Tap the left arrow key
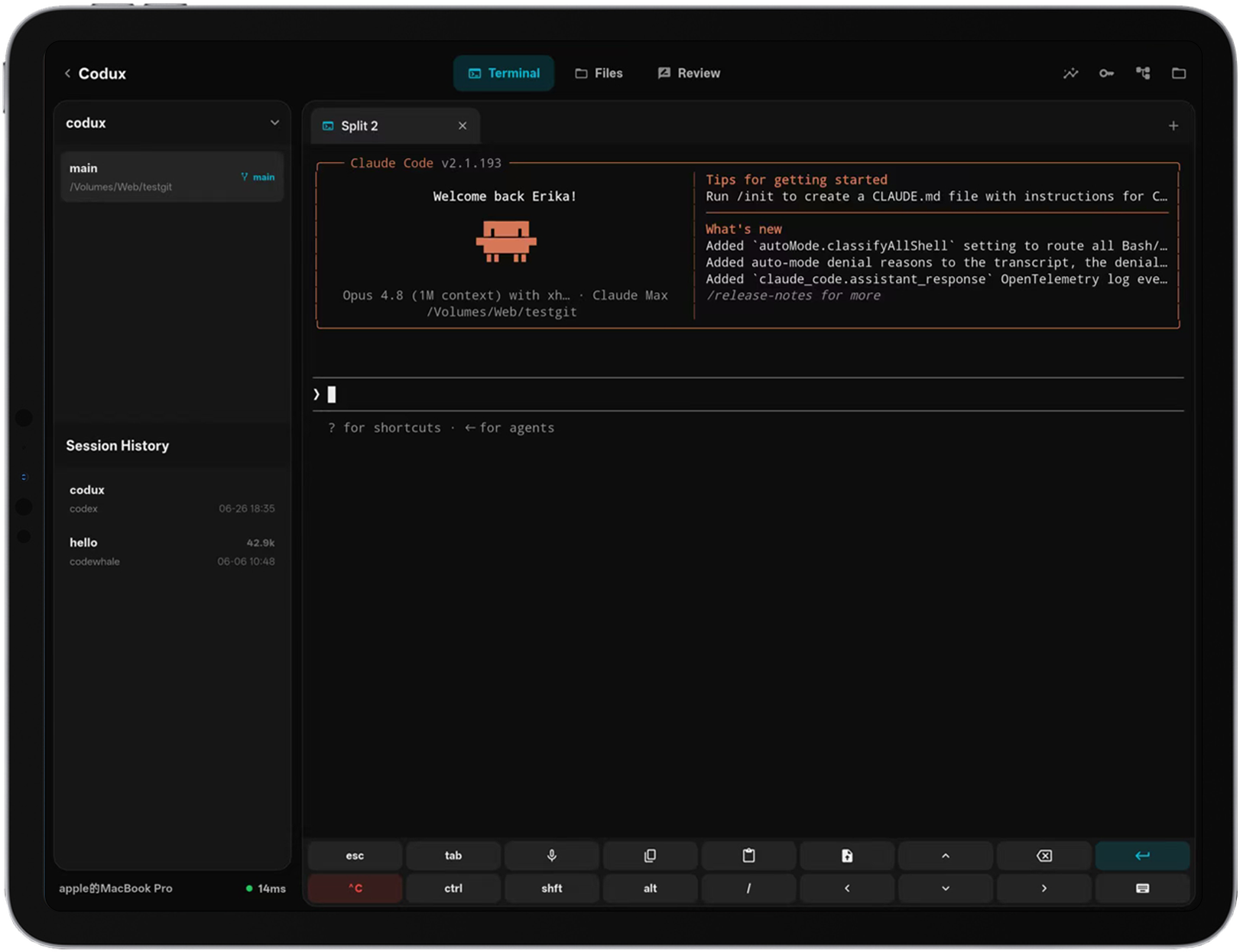1240x952 pixels. coord(847,889)
